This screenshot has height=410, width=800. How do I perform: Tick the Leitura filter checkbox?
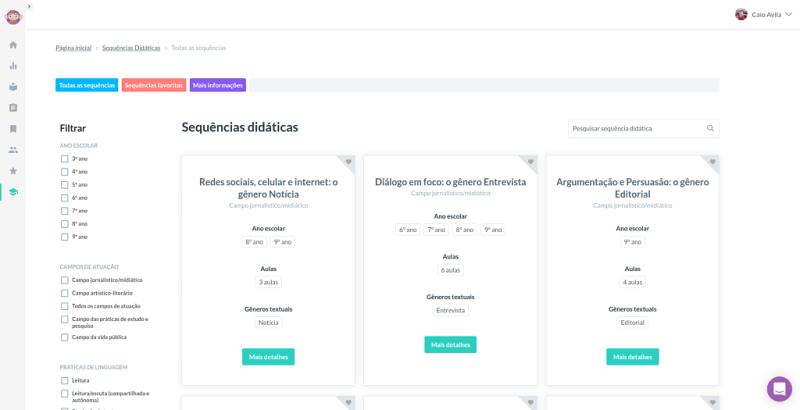[65, 381]
